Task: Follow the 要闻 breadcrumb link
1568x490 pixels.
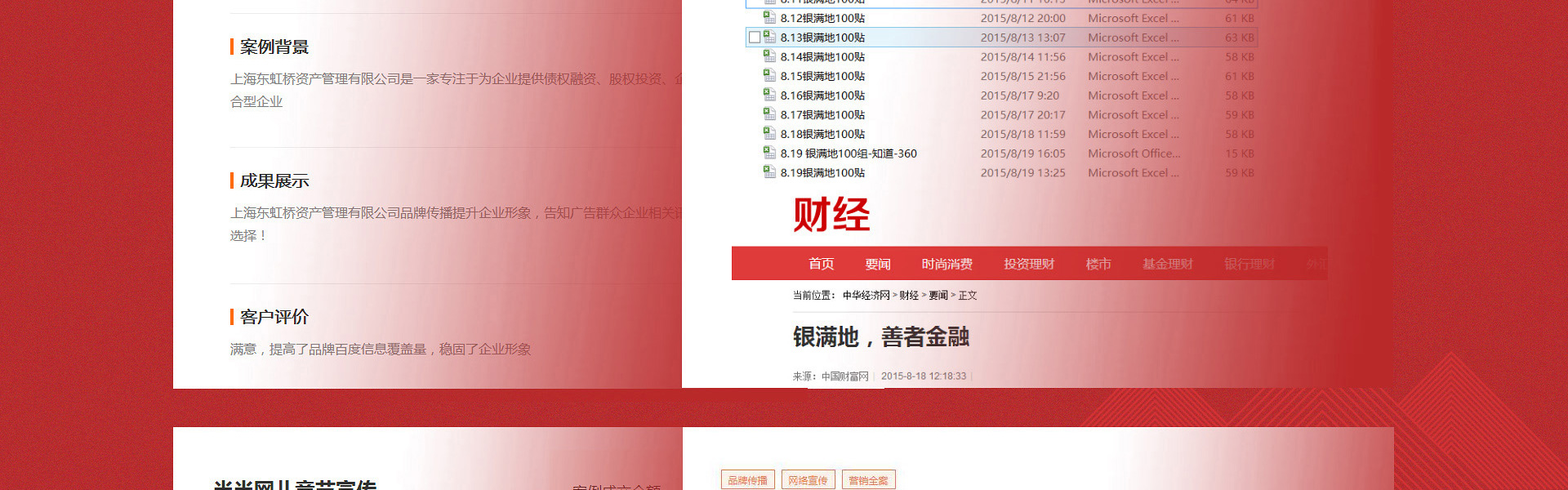Action: tap(938, 296)
